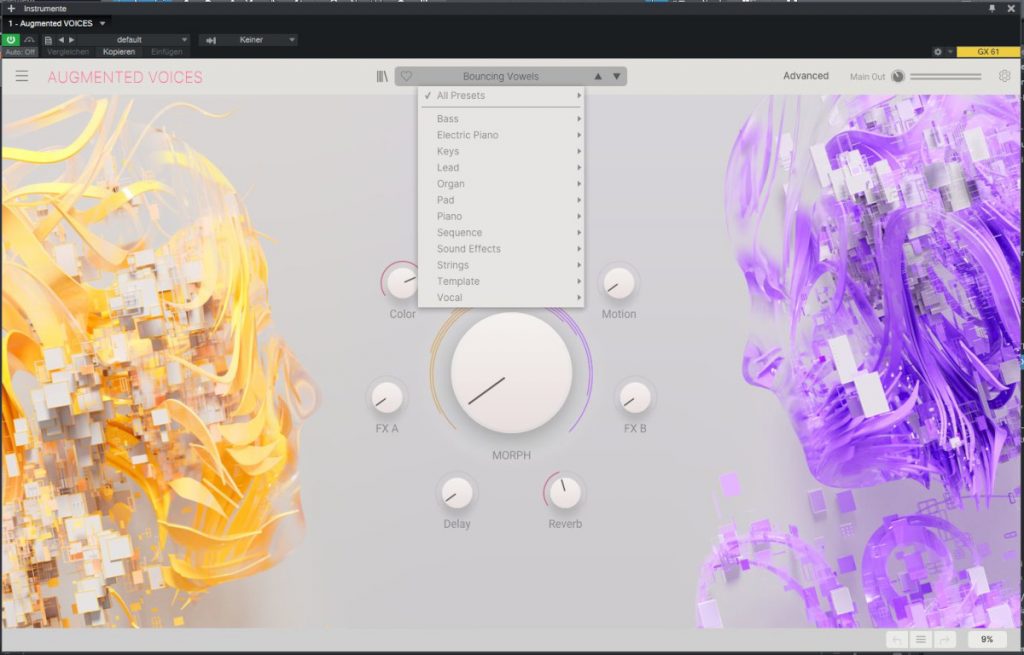
Task: Choose the Piano preset category
Action: 501,216
